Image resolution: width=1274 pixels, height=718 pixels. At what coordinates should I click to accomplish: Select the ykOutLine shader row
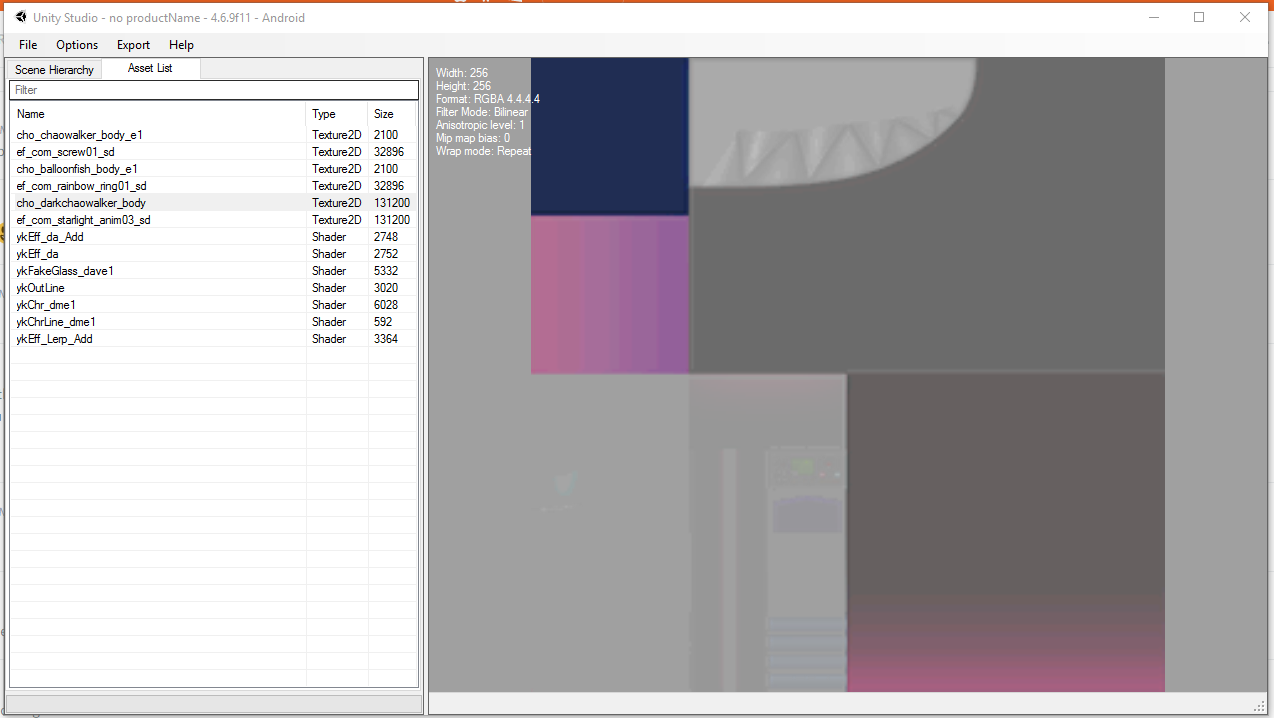point(213,288)
